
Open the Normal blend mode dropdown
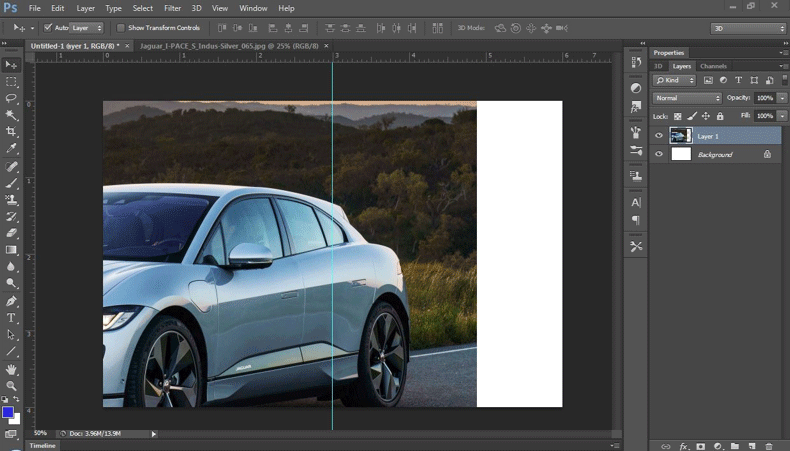(x=687, y=98)
